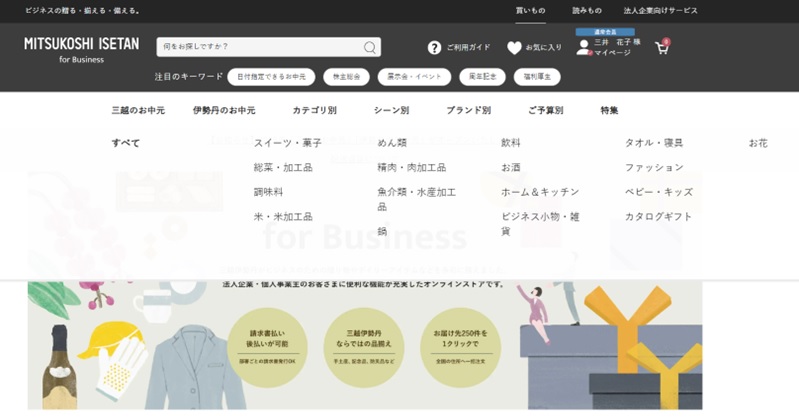Click the 展示会・イベント keyword button

point(414,77)
